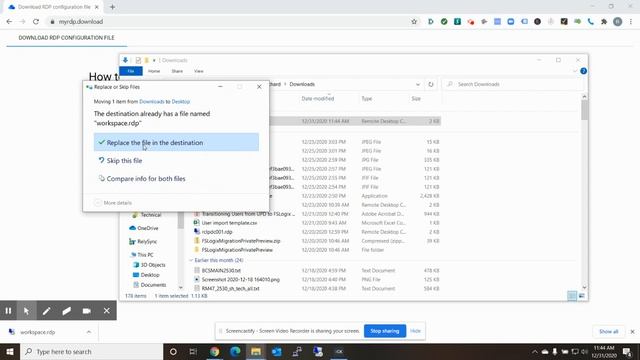The width and height of the screenshot is (640, 360).
Task: Sort by Size column header
Action: pos(416,99)
